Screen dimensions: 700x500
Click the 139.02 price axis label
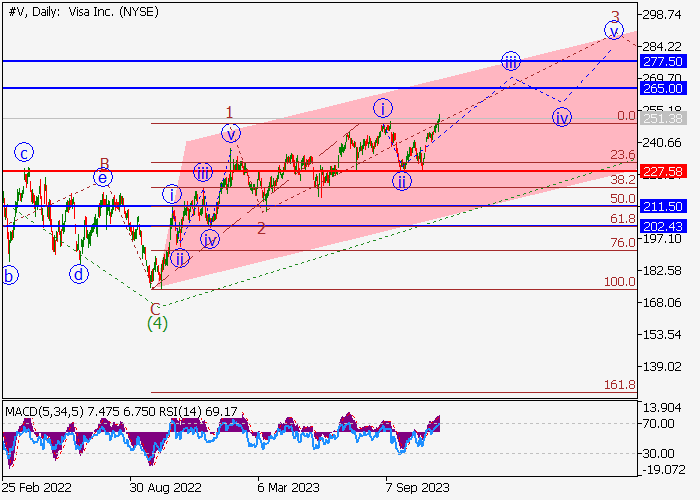pos(662,367)
